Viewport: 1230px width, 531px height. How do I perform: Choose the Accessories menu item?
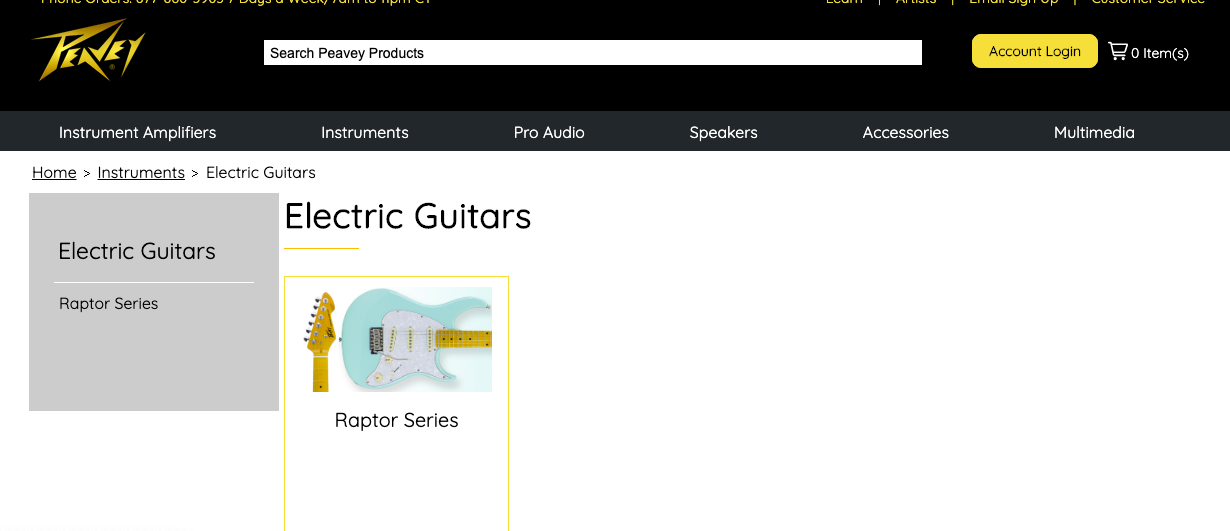pos(905,132)
